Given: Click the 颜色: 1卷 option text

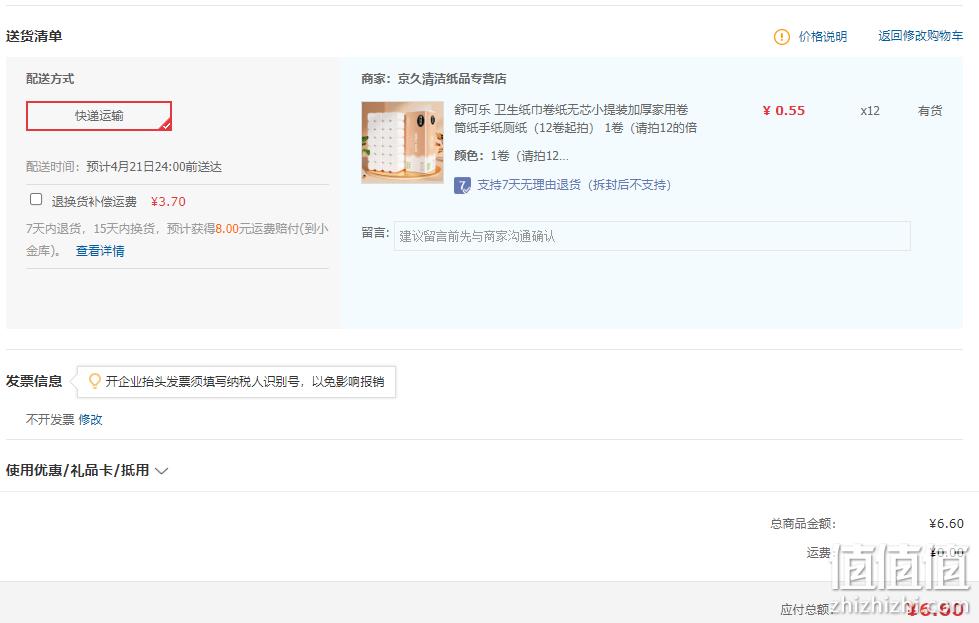Looking at the screenshot, I should [511, 155].
